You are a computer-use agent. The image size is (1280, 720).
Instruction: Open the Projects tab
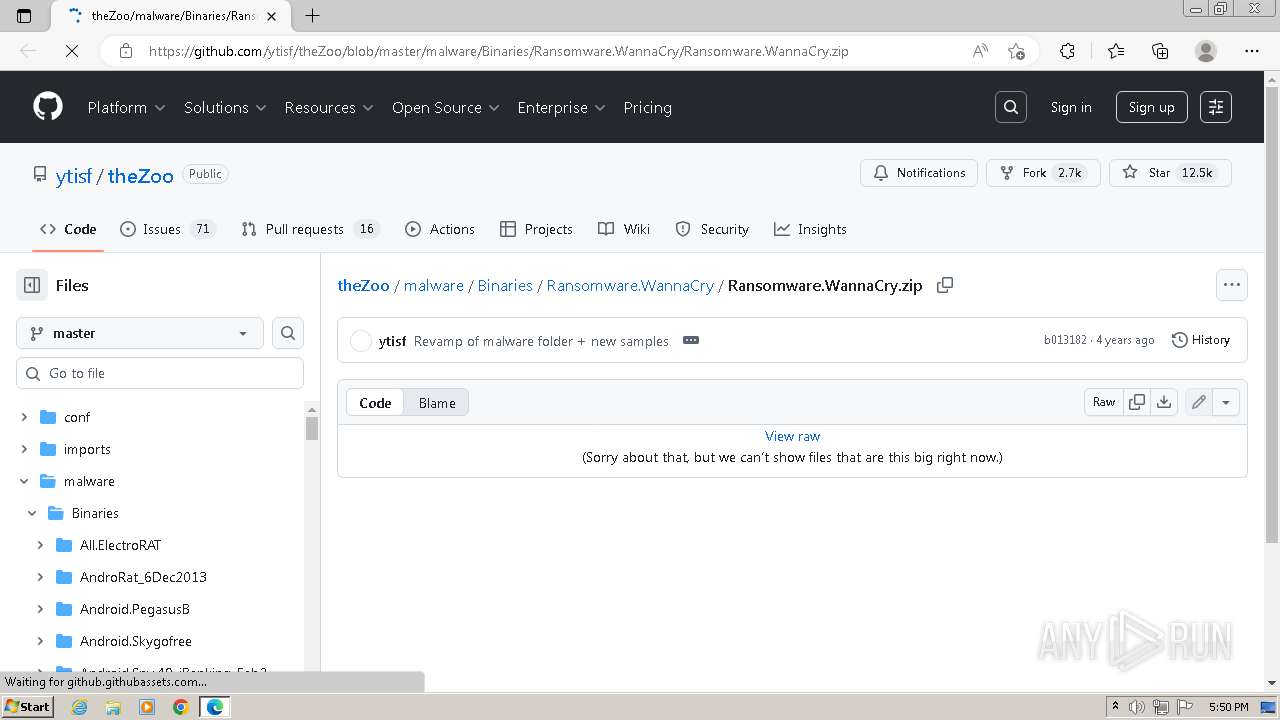coord(536,229)
